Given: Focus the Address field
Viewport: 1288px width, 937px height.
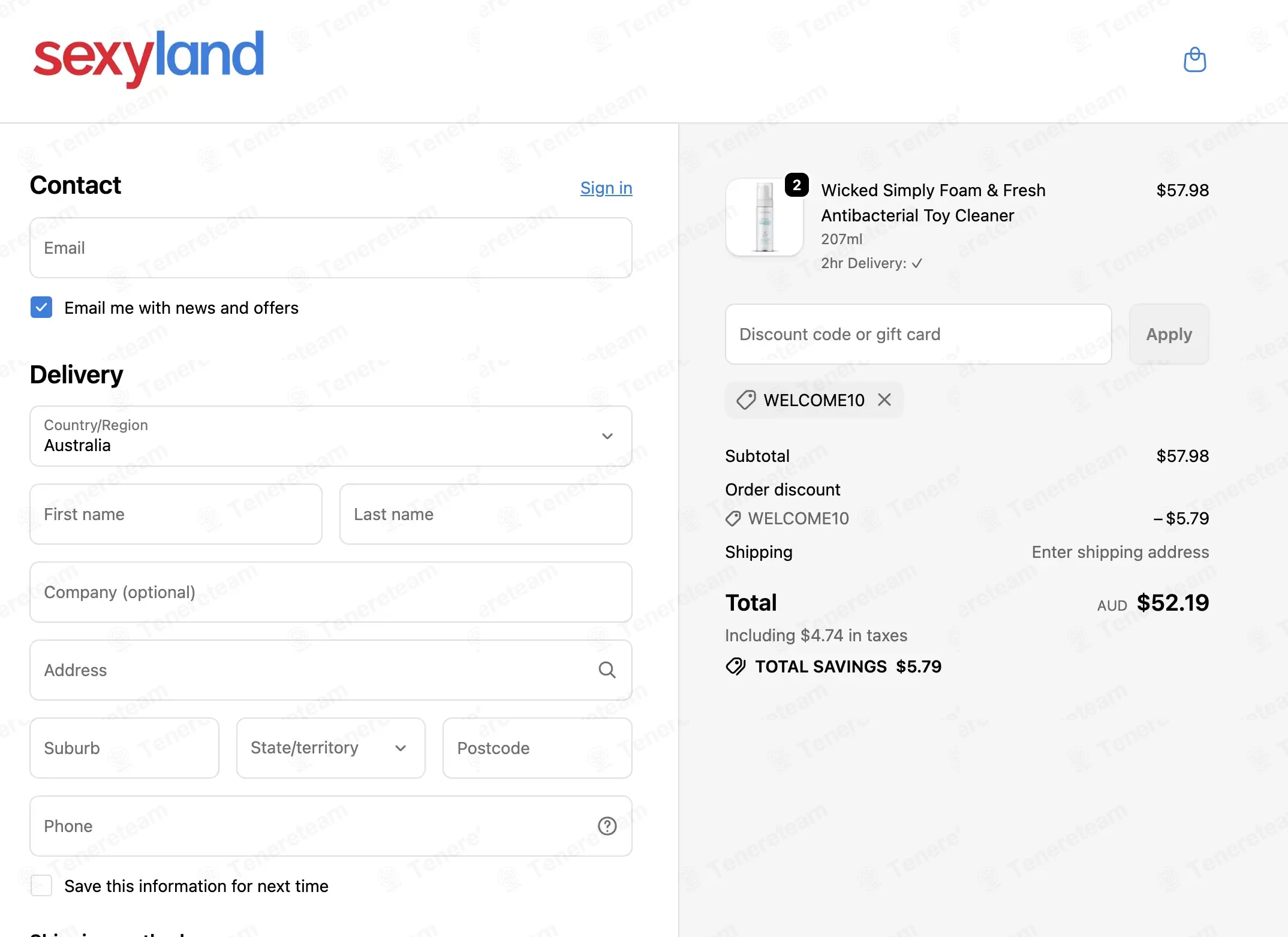Looking at the screenshot, I should tap(331, 670).
